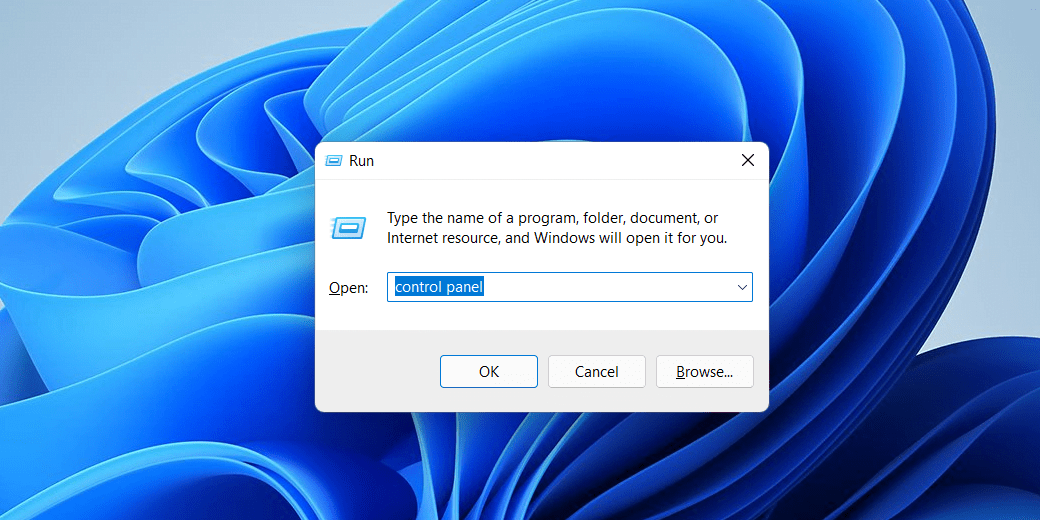Click the "Open:" label

[x=349, y=288]
